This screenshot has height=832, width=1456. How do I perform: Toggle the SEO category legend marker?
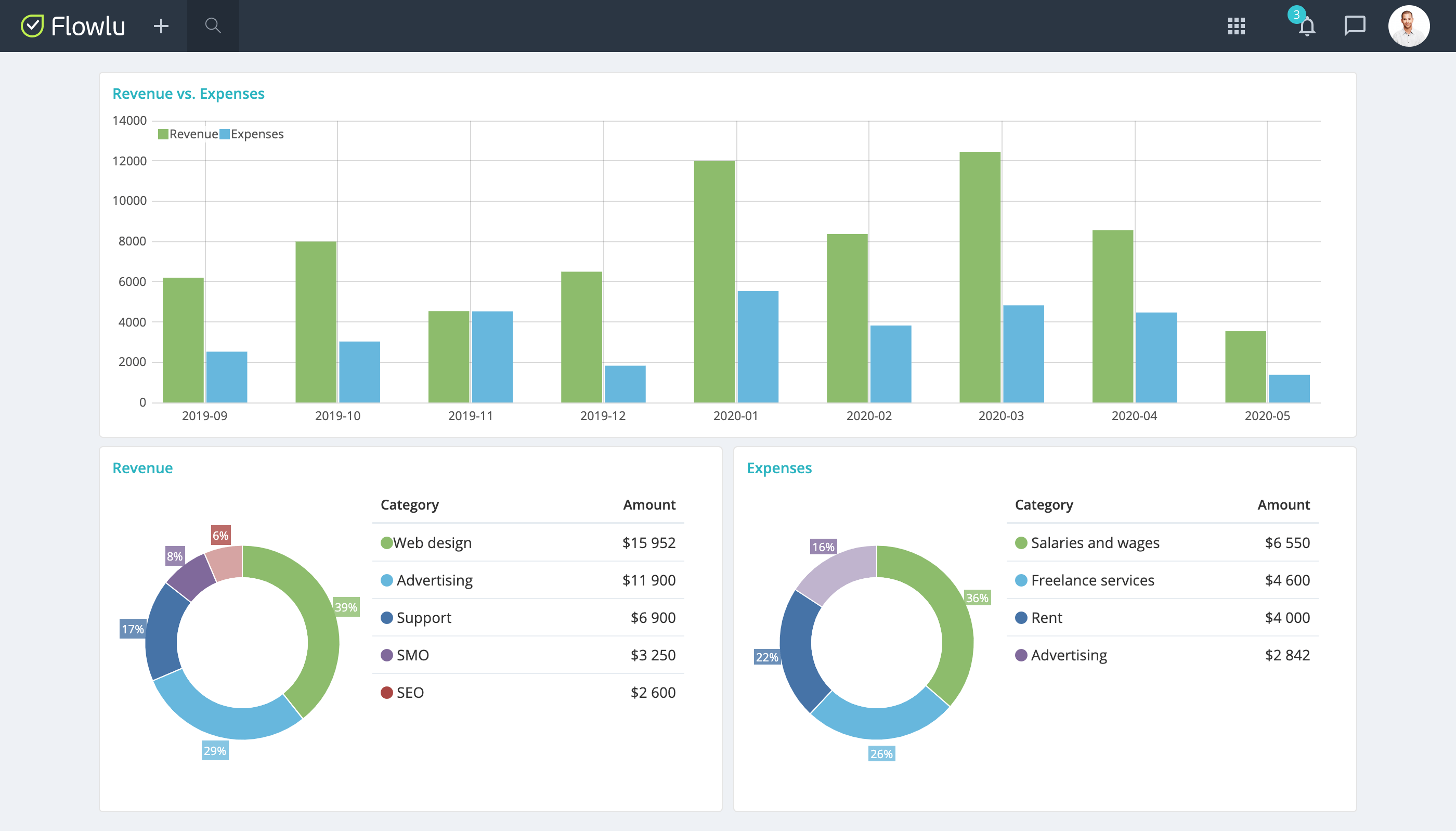tap(386, 693)
